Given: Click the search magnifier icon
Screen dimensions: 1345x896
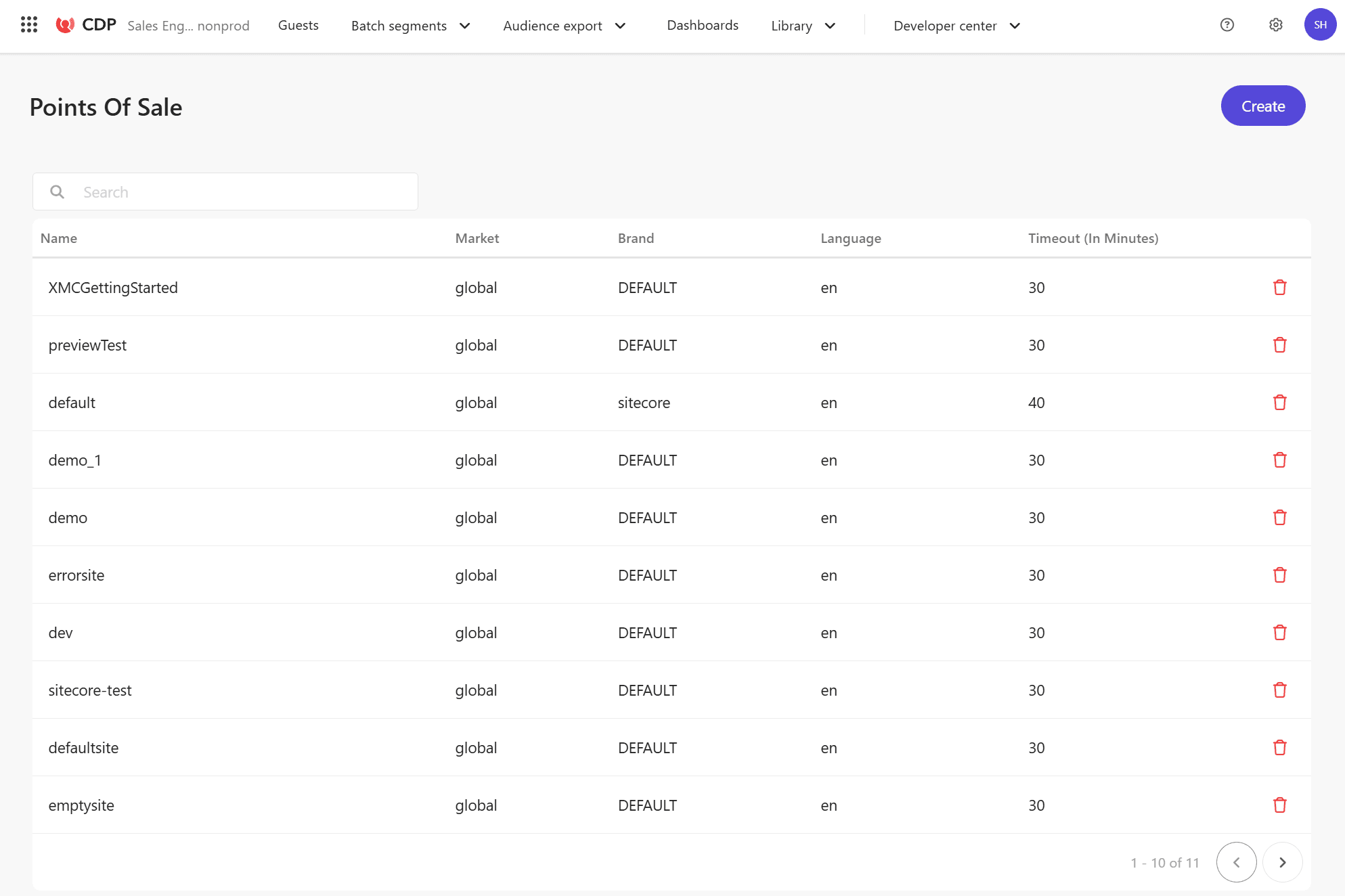Looking at the screenshot, I should (x=58, y=192).
